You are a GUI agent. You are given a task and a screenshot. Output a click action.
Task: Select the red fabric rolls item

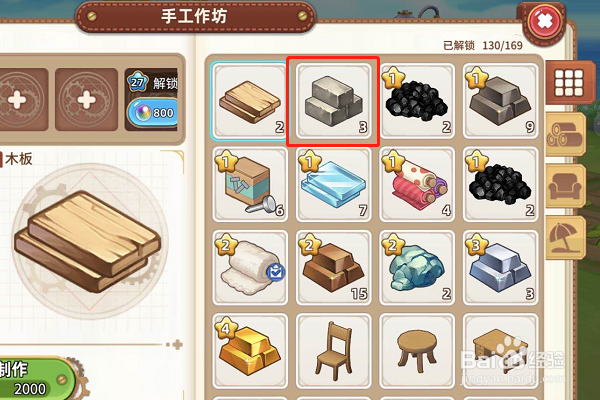coord(417,184)
